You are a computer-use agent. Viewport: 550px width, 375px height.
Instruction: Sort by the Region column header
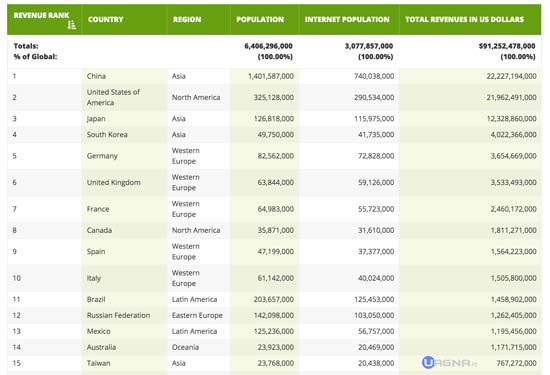click(187, 20)
